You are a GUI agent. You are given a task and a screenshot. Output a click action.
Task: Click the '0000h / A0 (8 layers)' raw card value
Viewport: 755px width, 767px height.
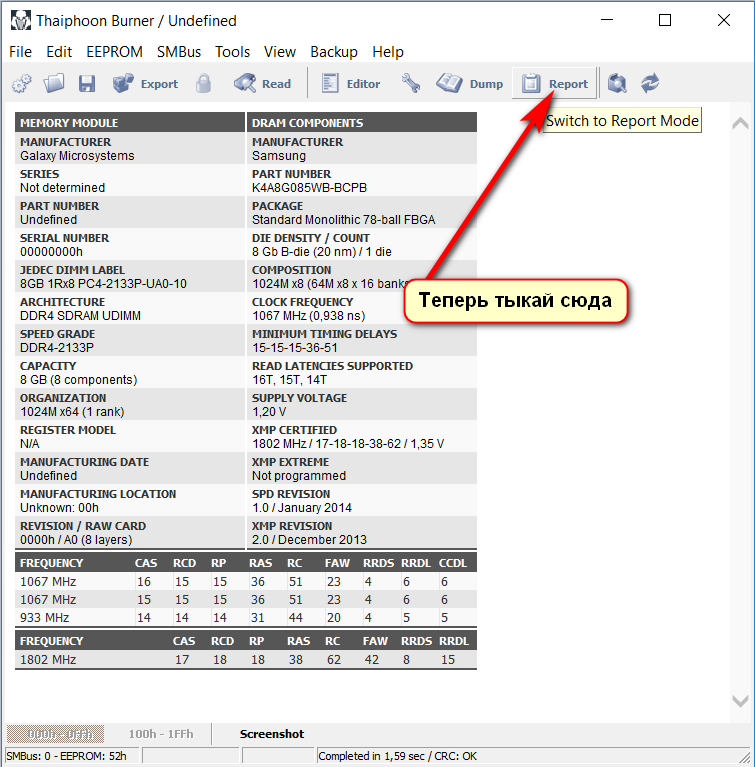[76, 540]
